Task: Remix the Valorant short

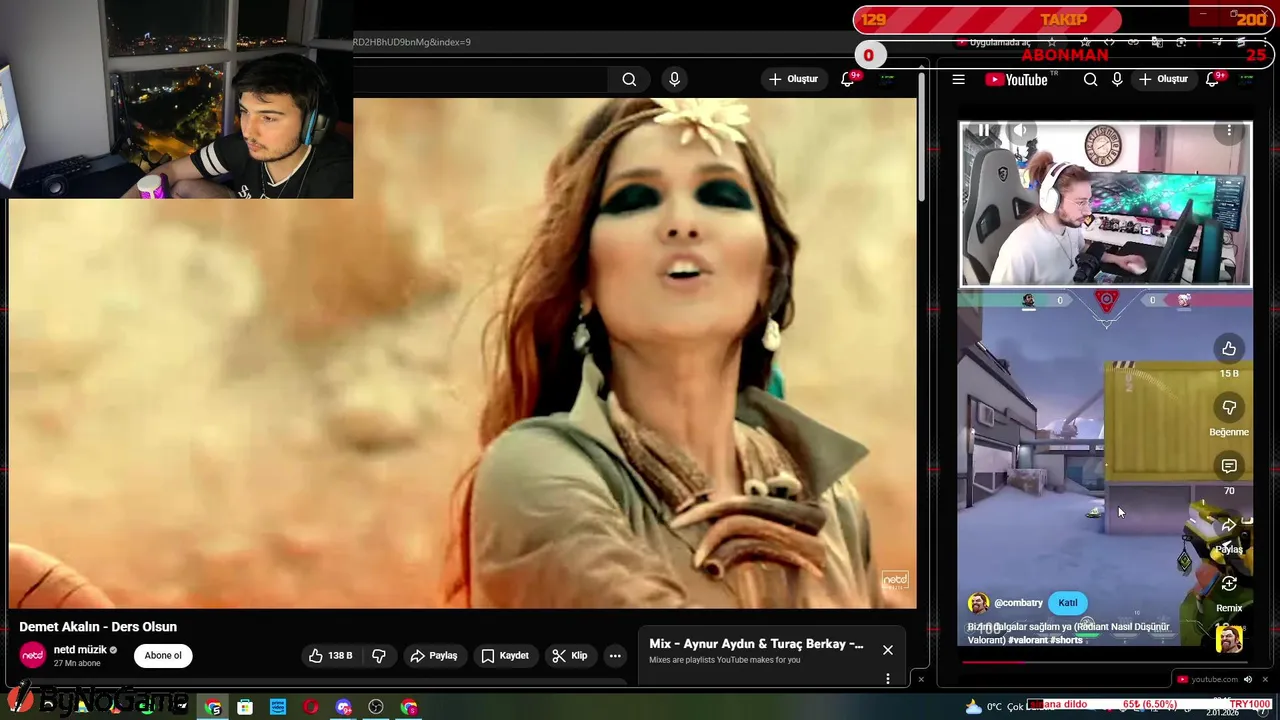Action: pyautogui.click(x=1229, y=583)
